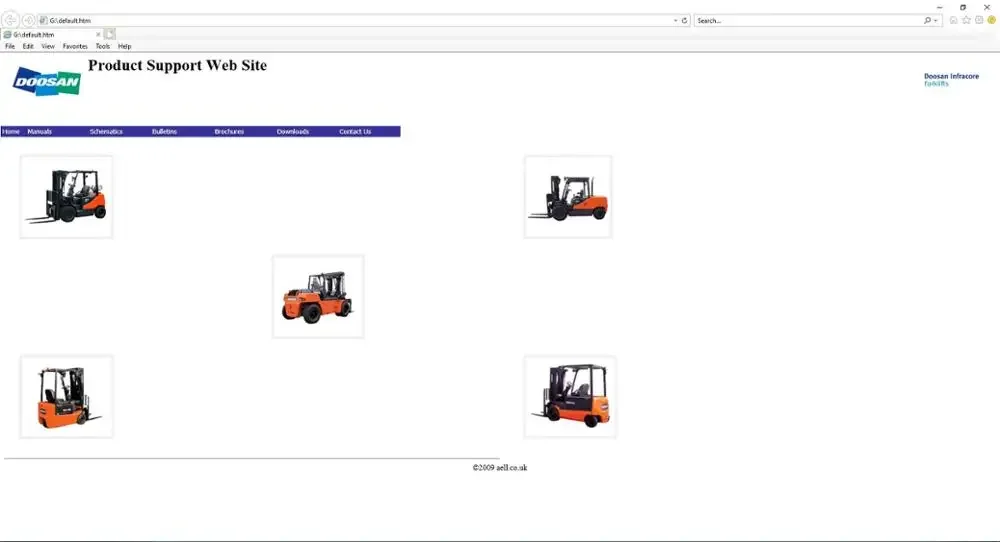Open the Bulletins navigation link
1000x542 pixels.
click(165, 131)
